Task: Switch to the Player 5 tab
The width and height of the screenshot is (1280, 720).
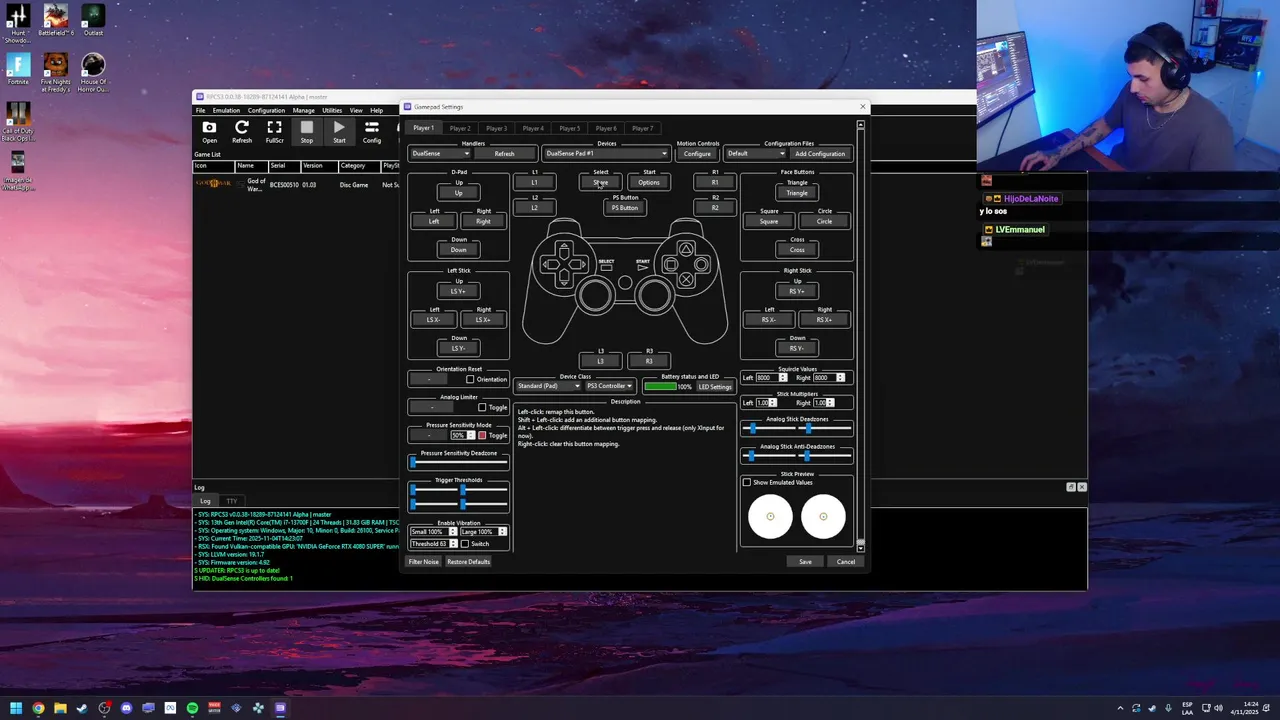Action: pos(570,128)
